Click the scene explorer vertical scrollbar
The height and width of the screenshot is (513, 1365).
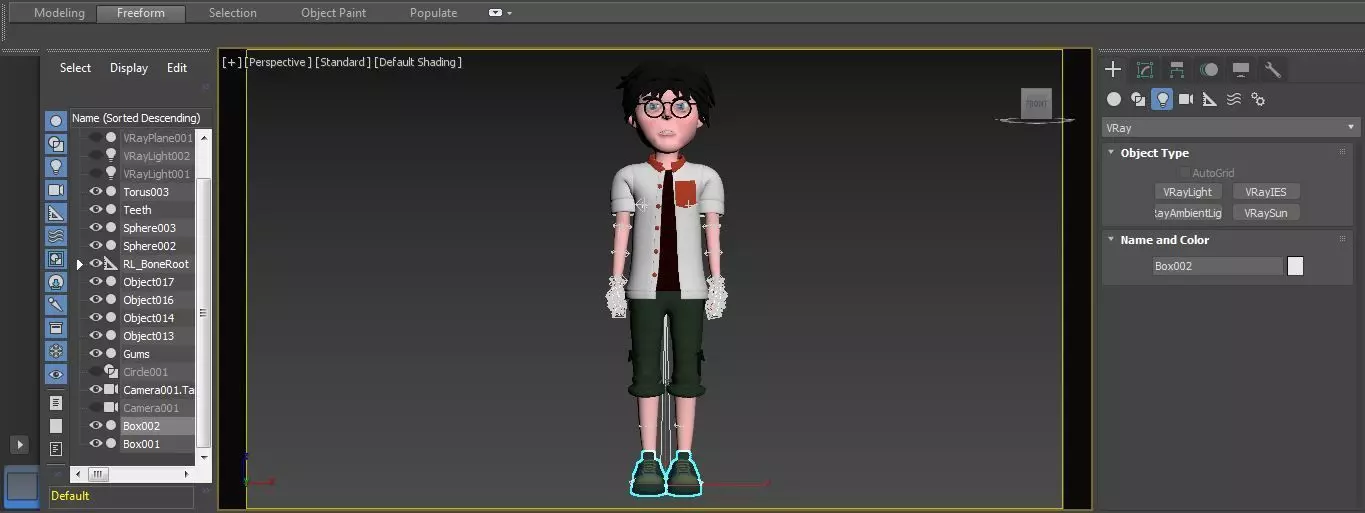[204, 312]
